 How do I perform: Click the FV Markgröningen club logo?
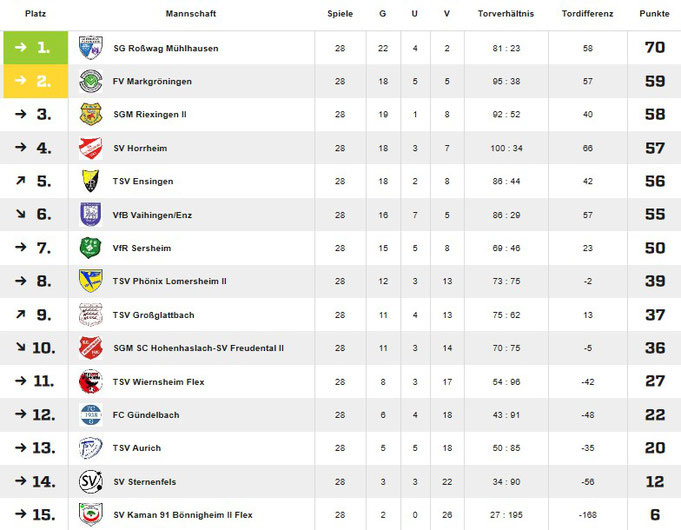(91, 81)
